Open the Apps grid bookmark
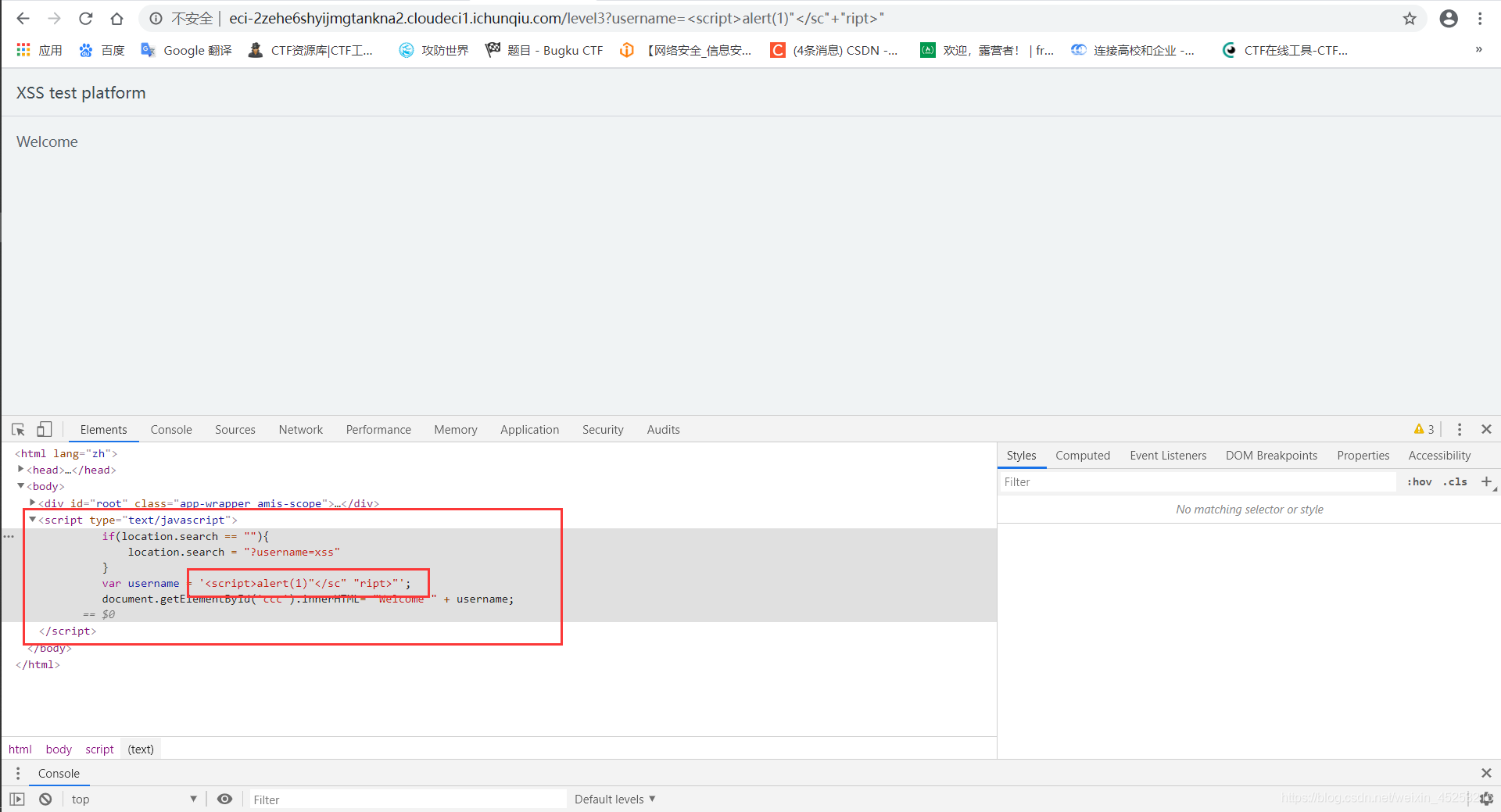Viewport: 1501px width, 812px height. (39, 50)
